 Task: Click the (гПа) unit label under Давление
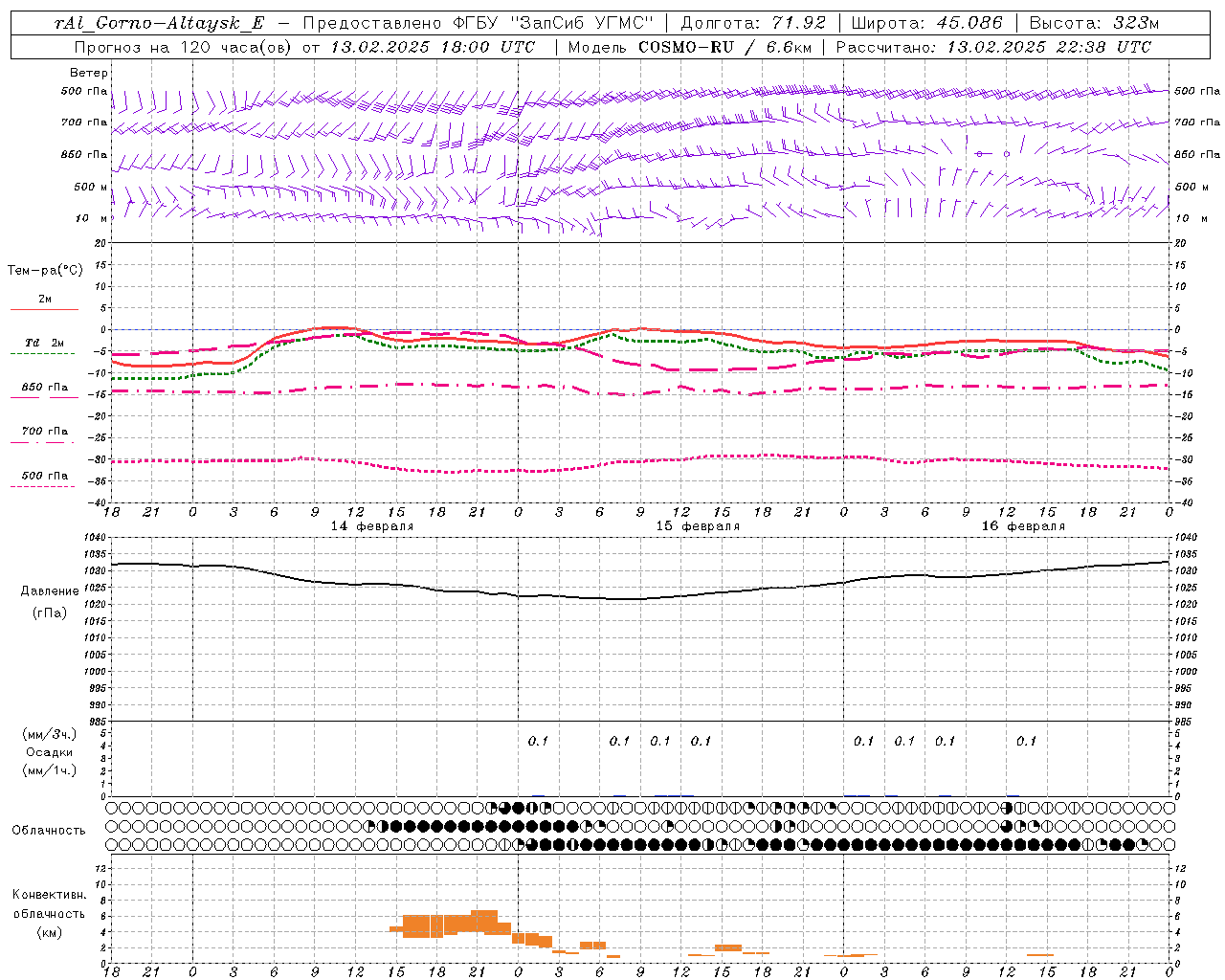tap(50, 612)
